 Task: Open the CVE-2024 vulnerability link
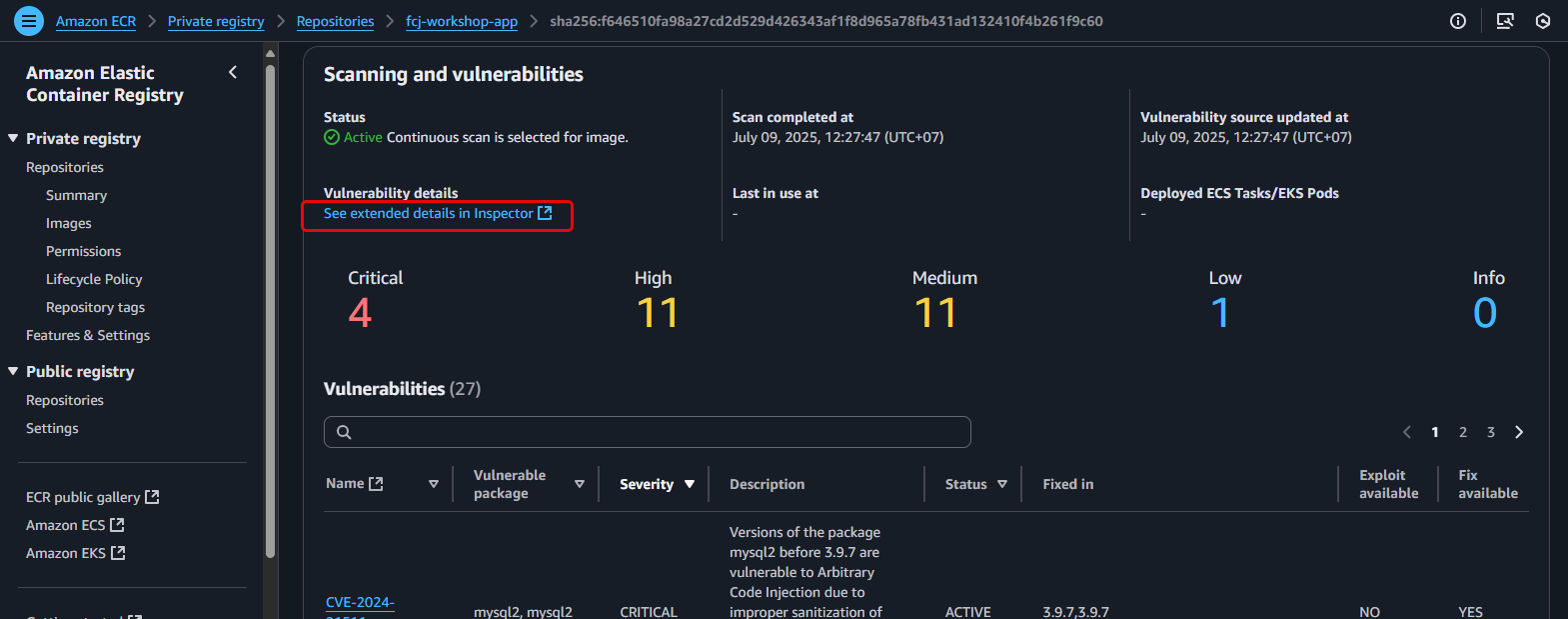click(360, 602)
